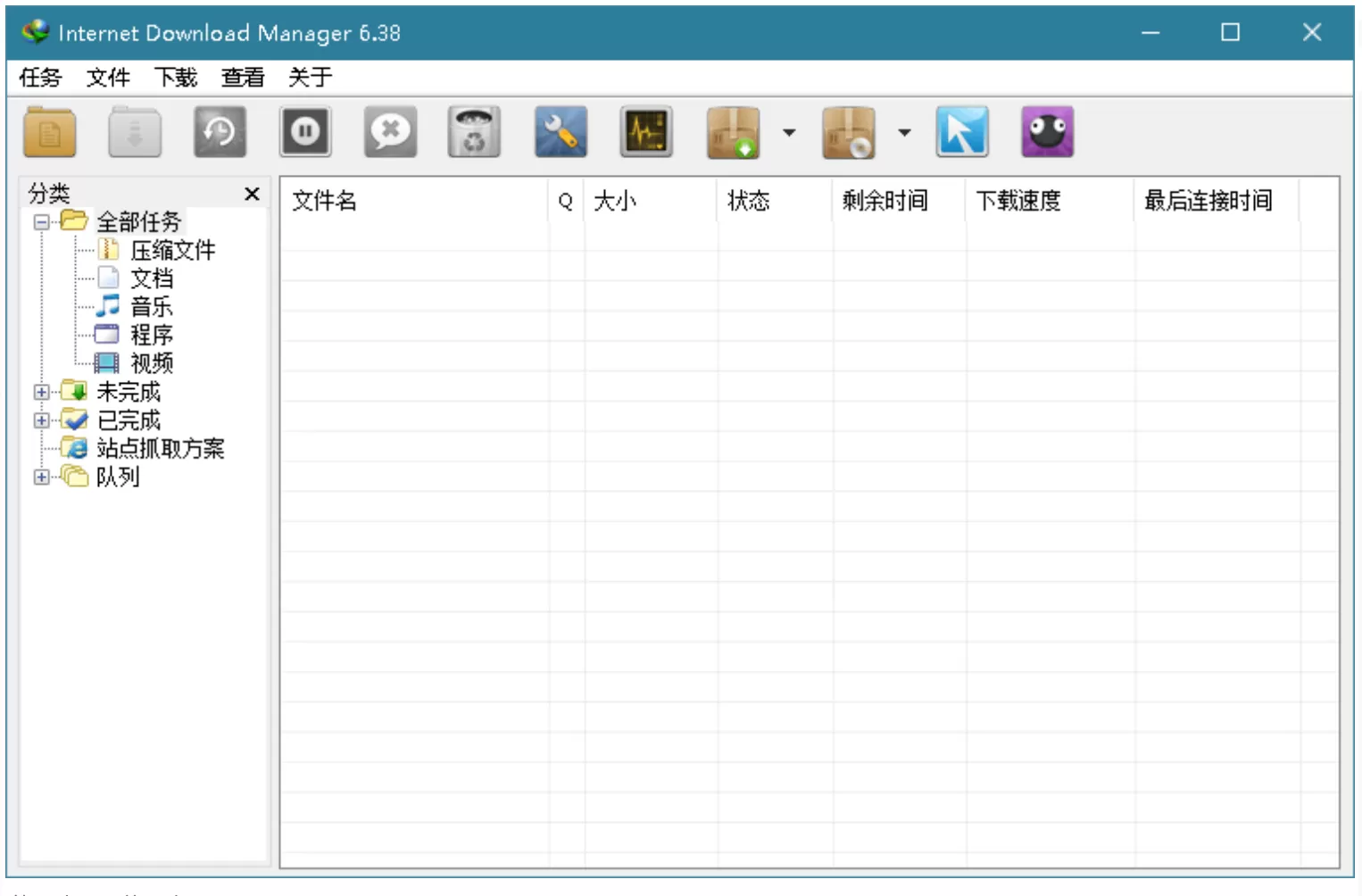This screenshot has height=896, width=1362.
Task: Expand the 队列 tree node
Action: (41, 477)
